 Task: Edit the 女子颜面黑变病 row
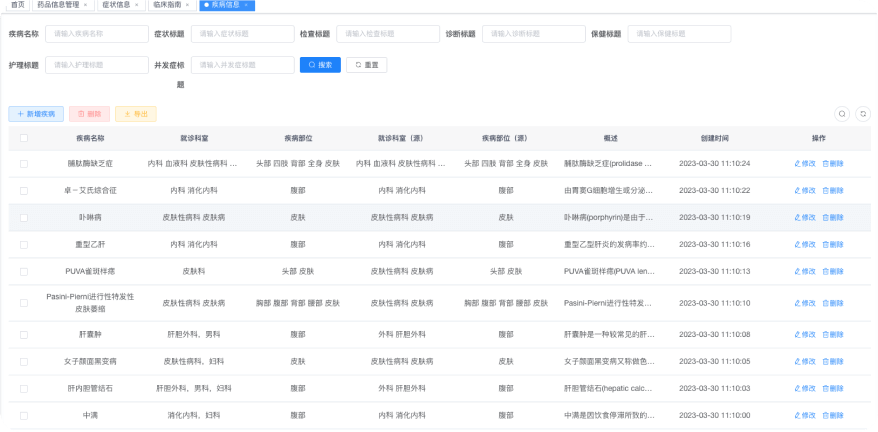pos(805,361)
